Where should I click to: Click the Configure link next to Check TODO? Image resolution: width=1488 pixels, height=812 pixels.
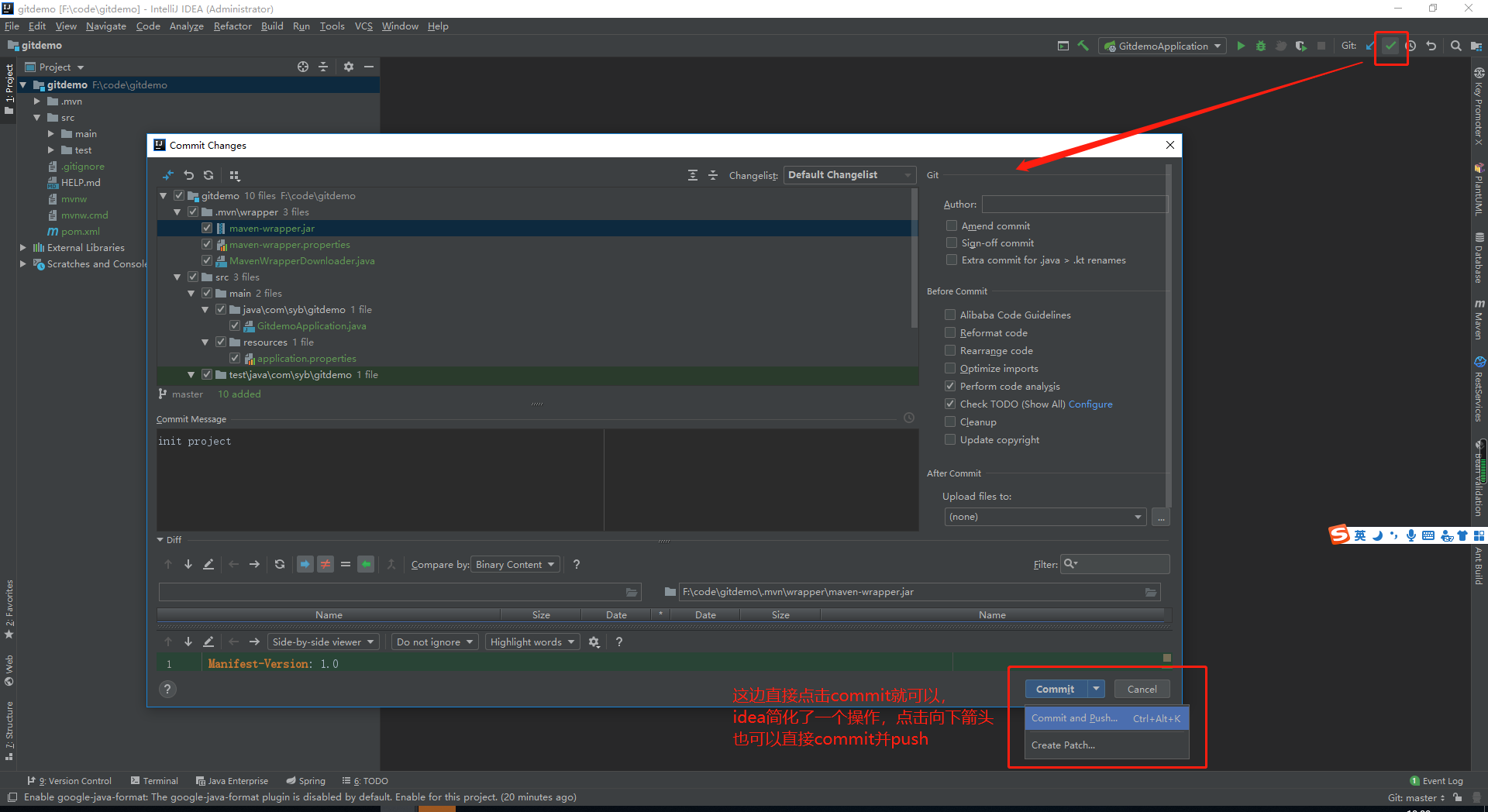[x=1090, y=404]
